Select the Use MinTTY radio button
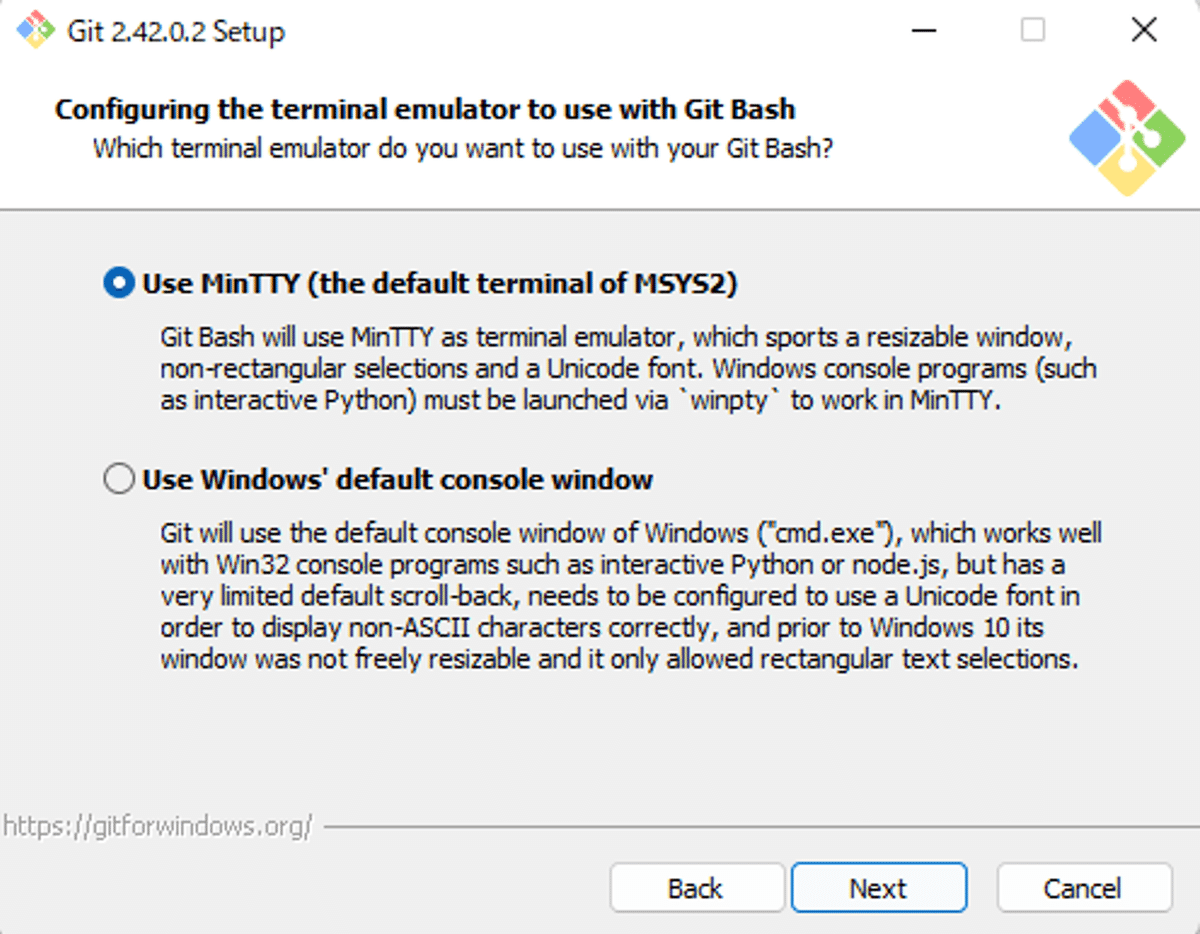This screenshot has height=934, width=1200. tap(118, 284)
